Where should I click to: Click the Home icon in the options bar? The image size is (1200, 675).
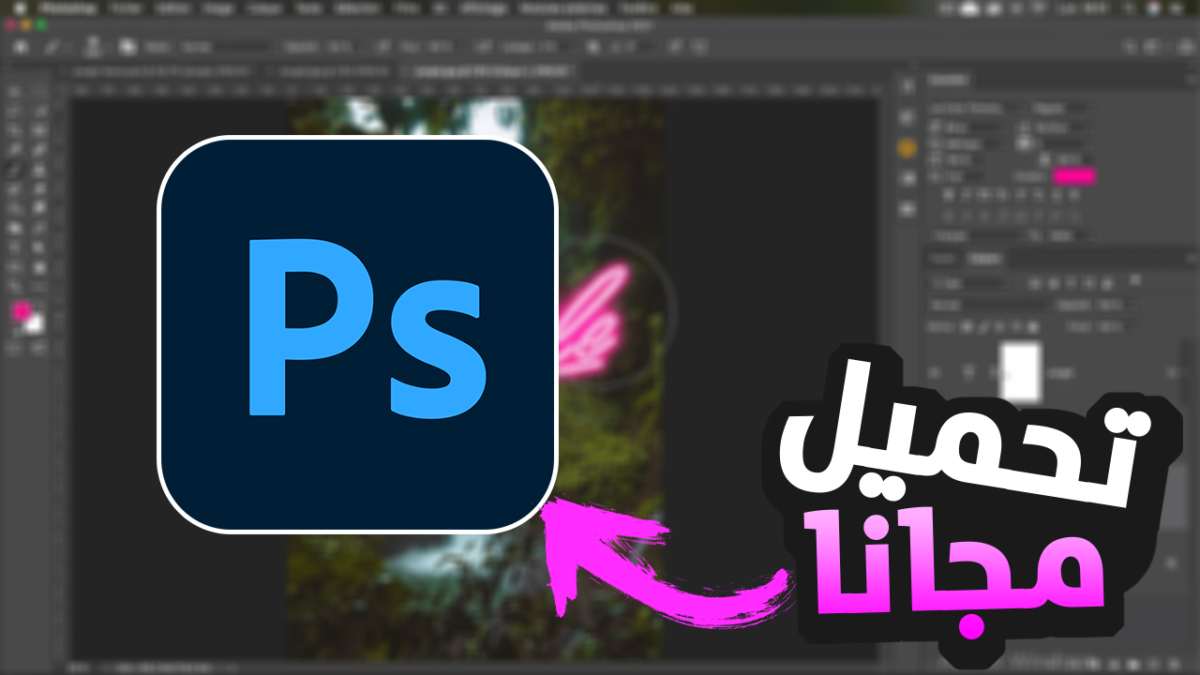(x=20, y=46)
